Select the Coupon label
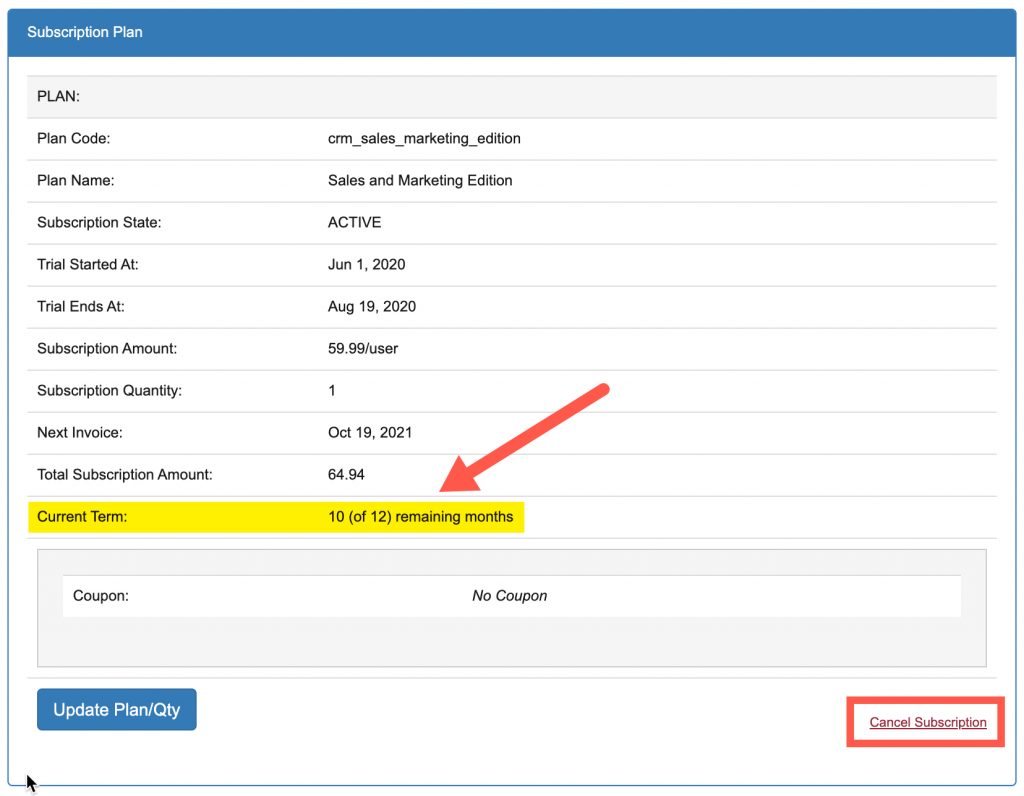This screenshot has width=1024, height=796. (x=93, y=595)
